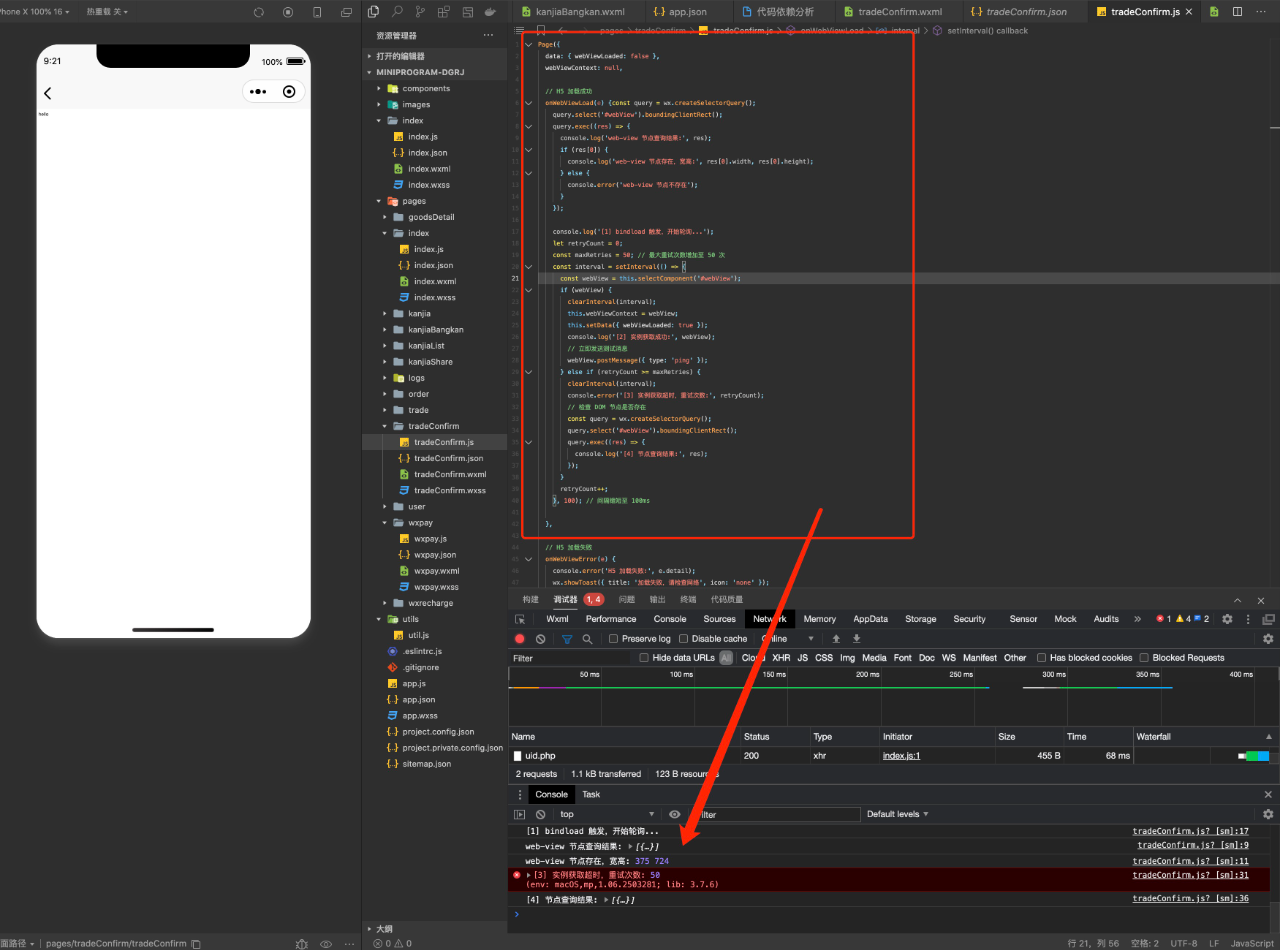The image size is (1280, 950).
Task: Click the UTF-8 encoding in status bar
Action: [1183, 943]
